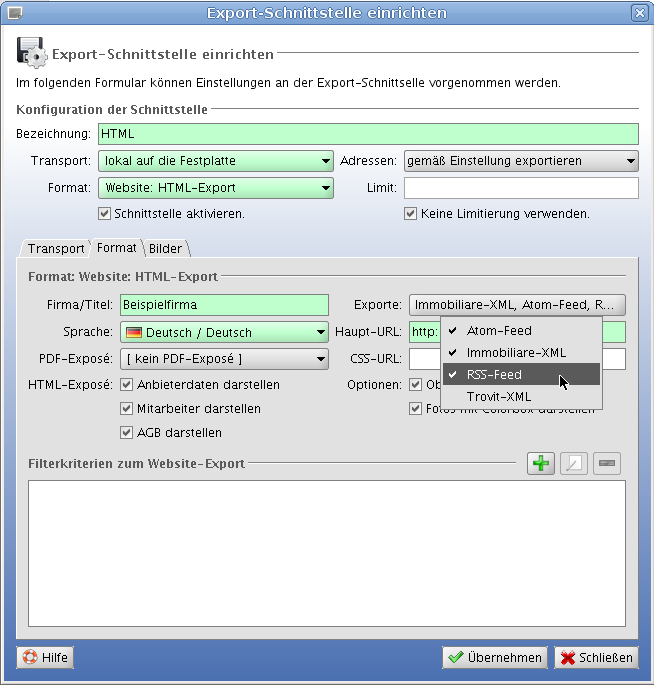The image size is (654, 685).
Task: Switch to the Bilder tab
Action: (166, 248)
